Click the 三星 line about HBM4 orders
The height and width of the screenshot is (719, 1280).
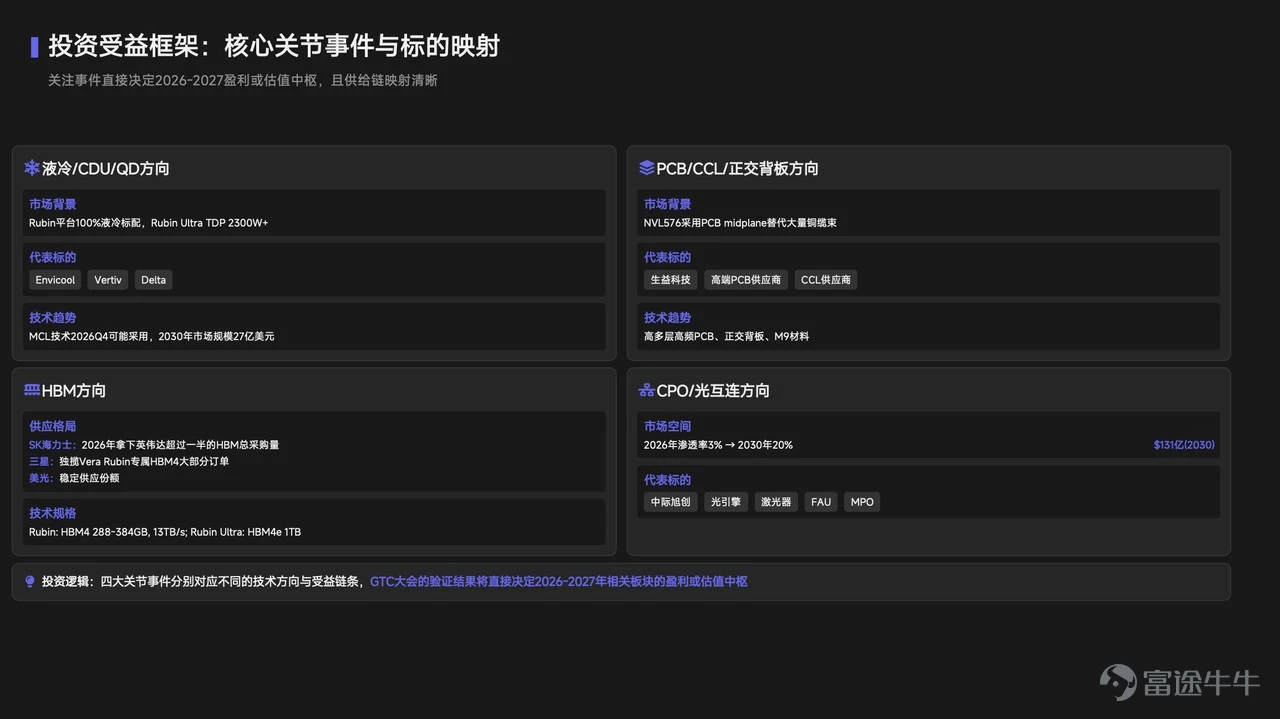pyautogui.click(x=129, y=462)
